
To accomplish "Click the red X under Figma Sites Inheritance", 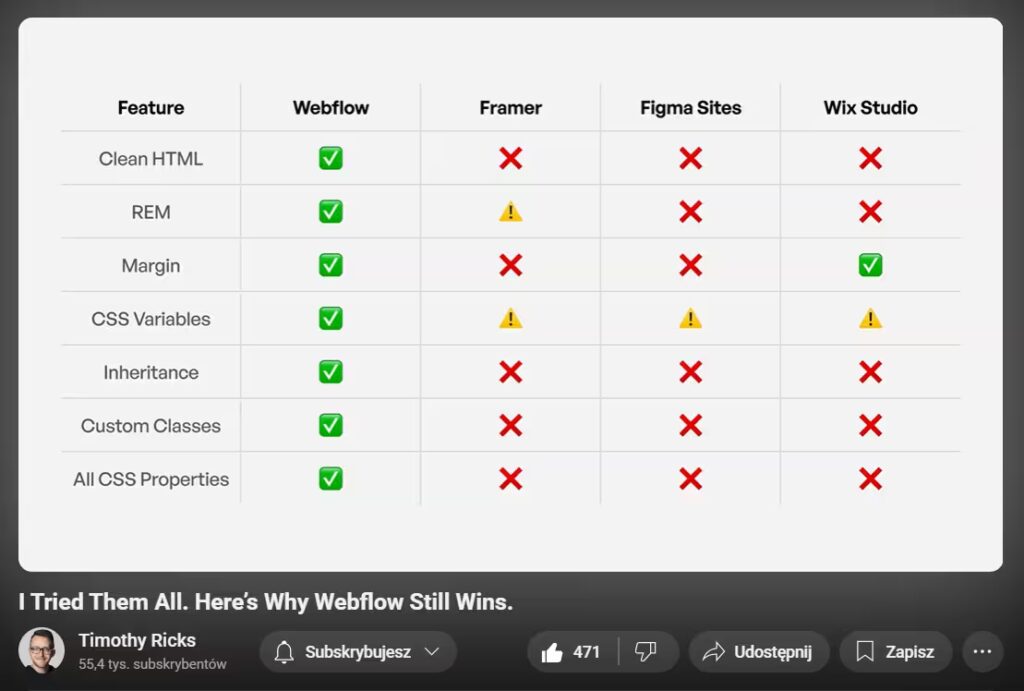I will click(x=690, y=372).
